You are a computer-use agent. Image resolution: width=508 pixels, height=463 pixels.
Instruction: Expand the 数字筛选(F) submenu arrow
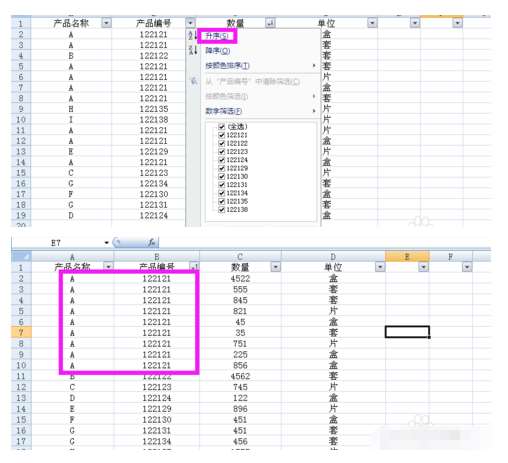tap(314, 111)
